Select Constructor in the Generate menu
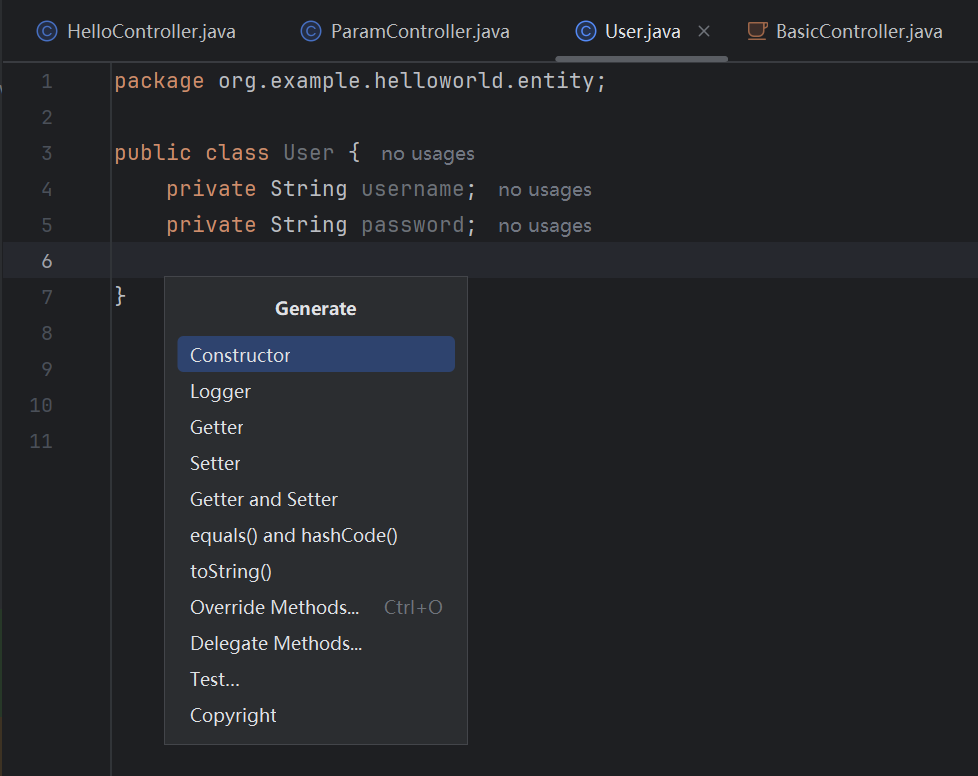The height and width of the screenshot is (776, 978). point(240,355)
